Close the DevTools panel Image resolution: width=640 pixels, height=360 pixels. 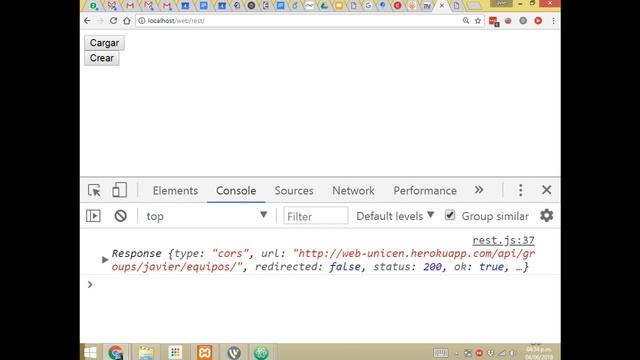[x=547, y=190]
